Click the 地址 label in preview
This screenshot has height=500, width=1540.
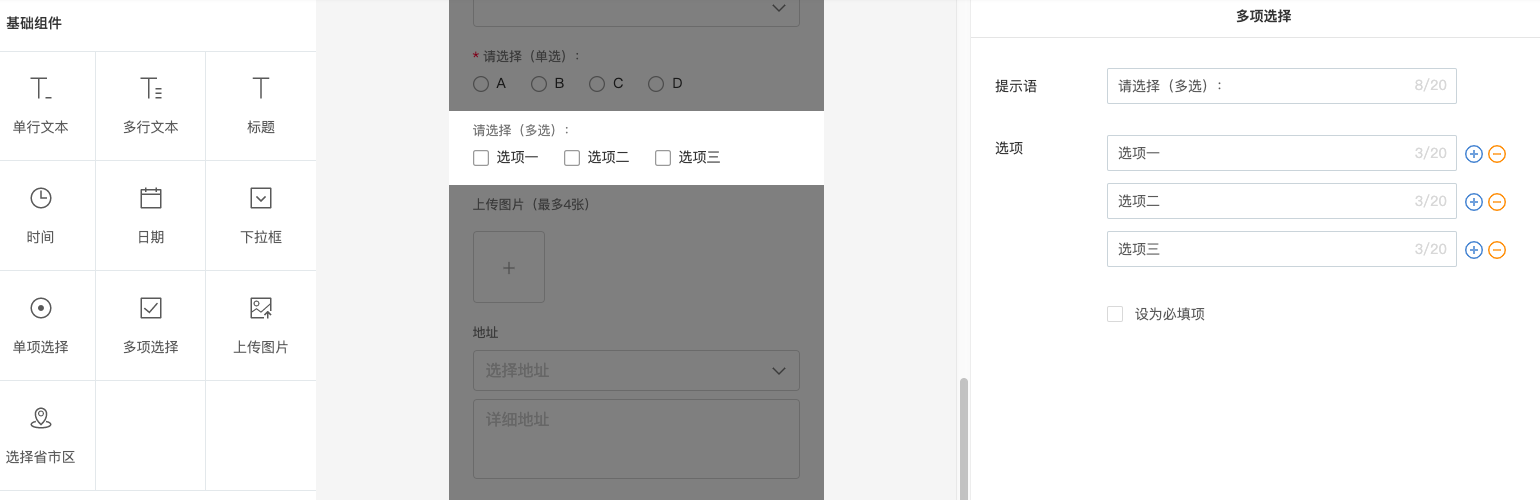(x=486, y=332)
